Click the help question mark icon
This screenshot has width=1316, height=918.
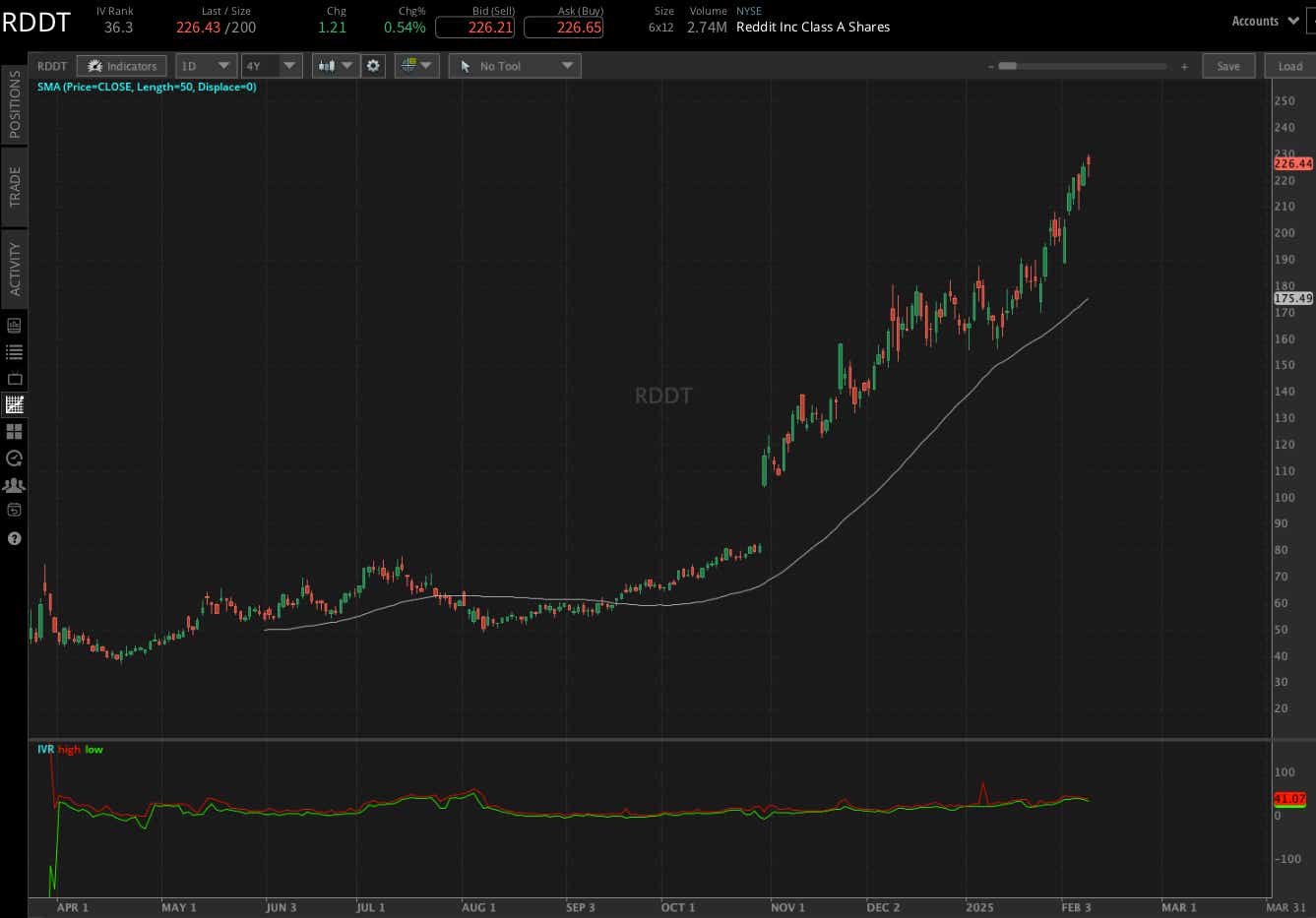(x=15, y=538)
